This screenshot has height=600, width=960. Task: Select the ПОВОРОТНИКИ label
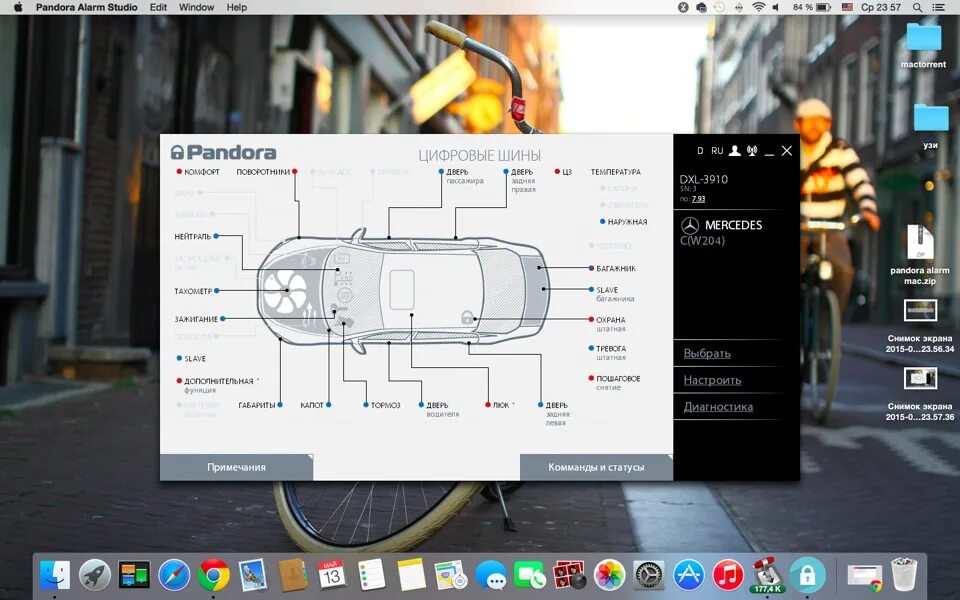click(263, 172)
